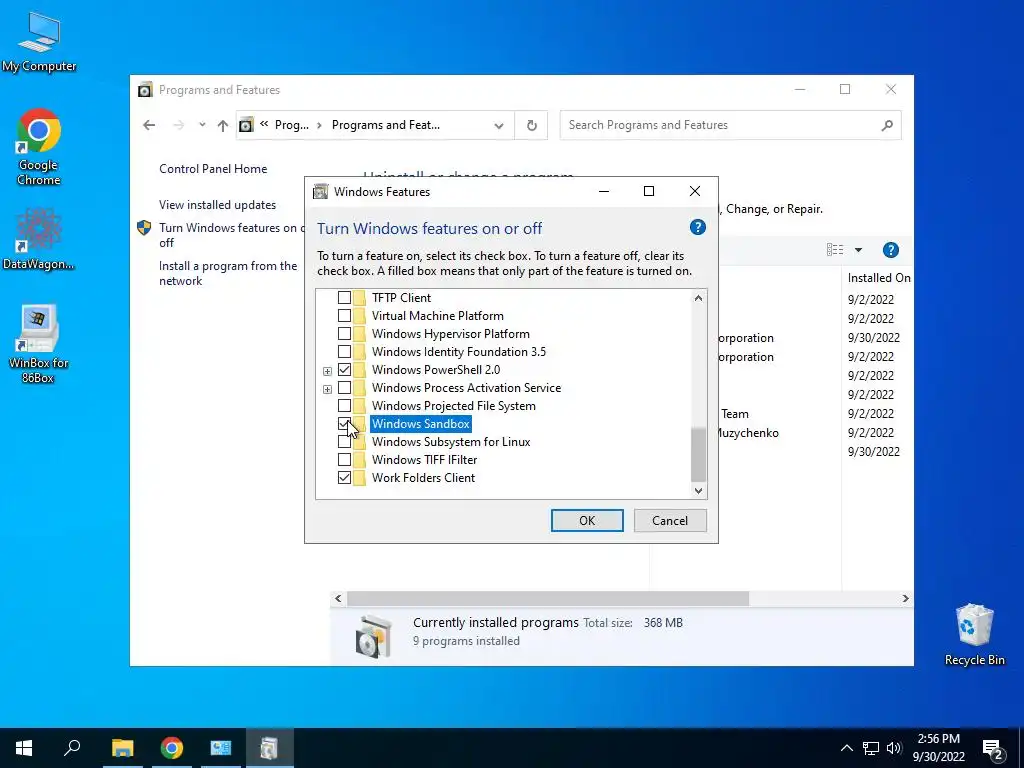Sort by Installed On column header
1024x768 pixels.
tap(878, 278)
